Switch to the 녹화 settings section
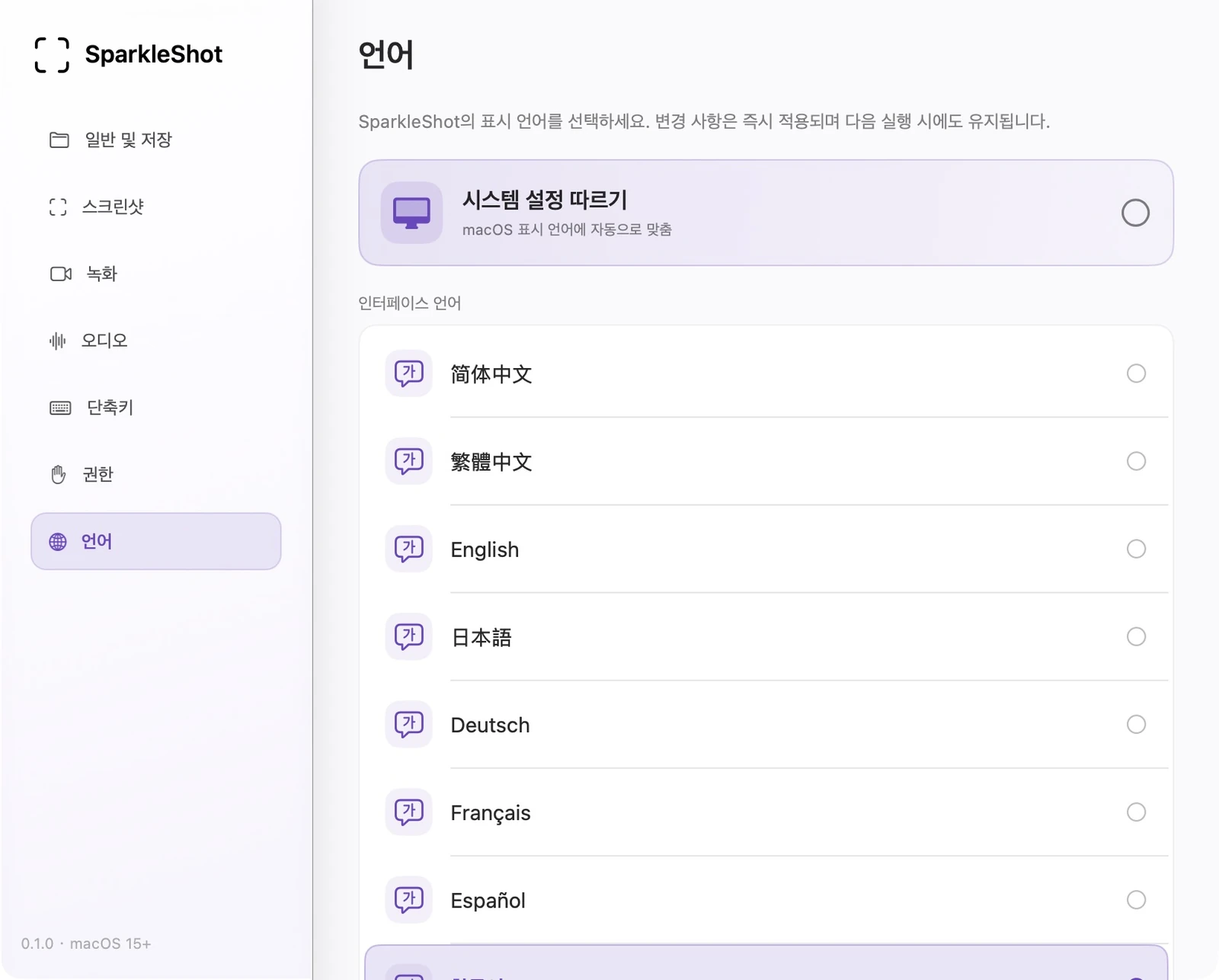The width and height of the screenshot is (1219, 980). click(x=156, y=274)
